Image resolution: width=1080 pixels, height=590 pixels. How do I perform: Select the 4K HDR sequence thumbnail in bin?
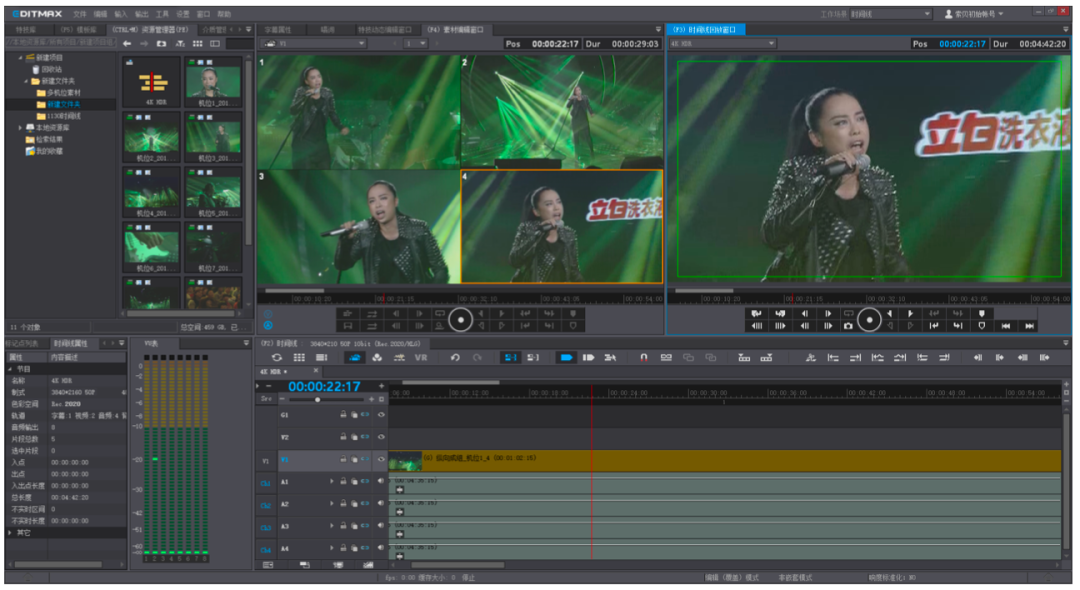(154, 83)
